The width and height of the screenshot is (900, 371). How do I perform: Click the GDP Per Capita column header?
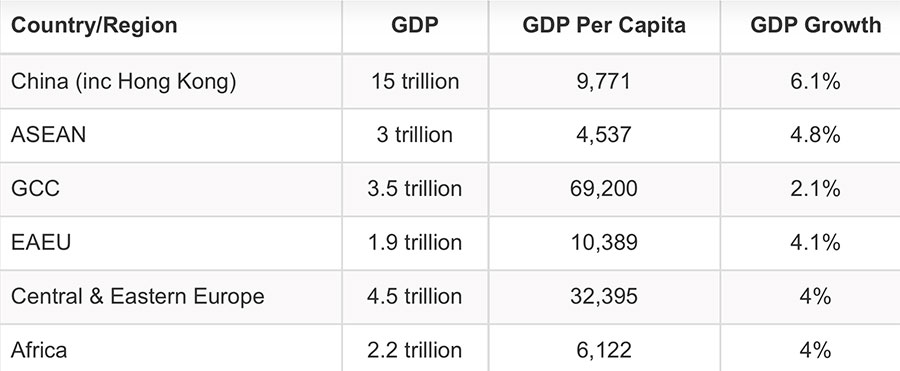click(x=604, y=25)
